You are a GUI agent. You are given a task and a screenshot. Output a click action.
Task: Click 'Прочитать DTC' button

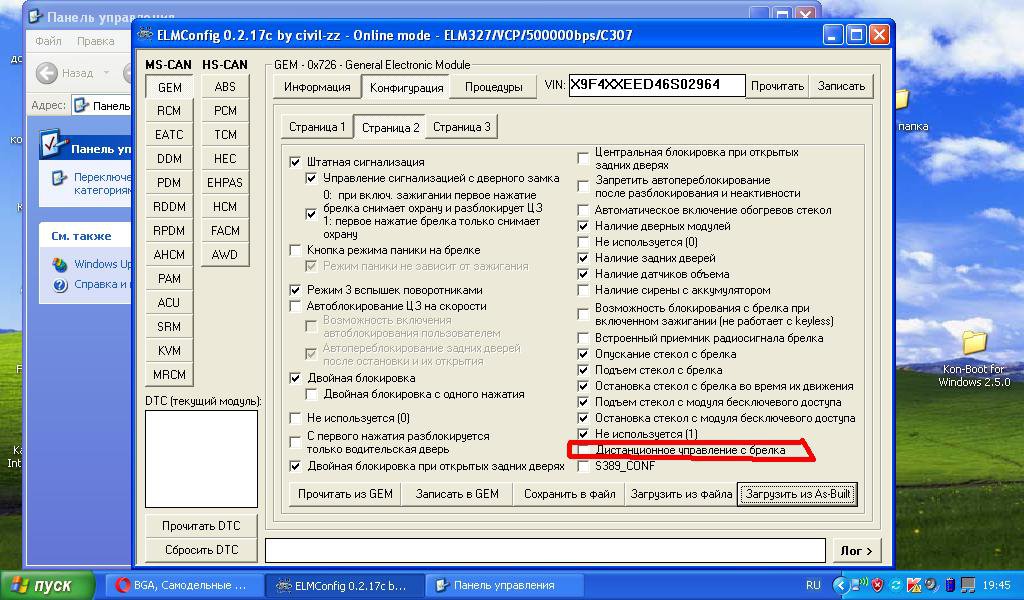point(201,526)
